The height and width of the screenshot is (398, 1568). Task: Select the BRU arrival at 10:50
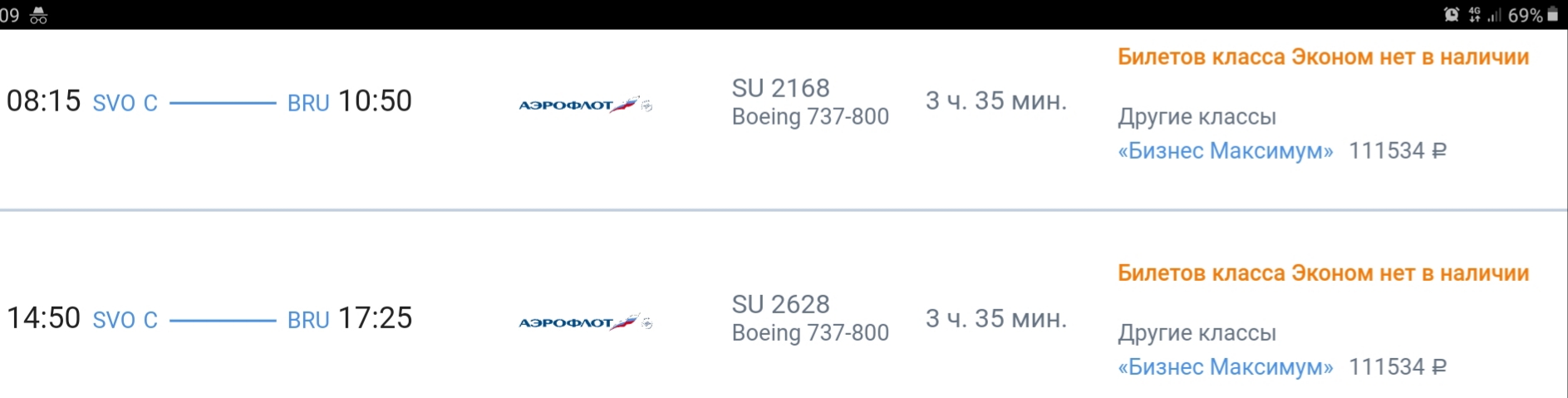[308, 103]
